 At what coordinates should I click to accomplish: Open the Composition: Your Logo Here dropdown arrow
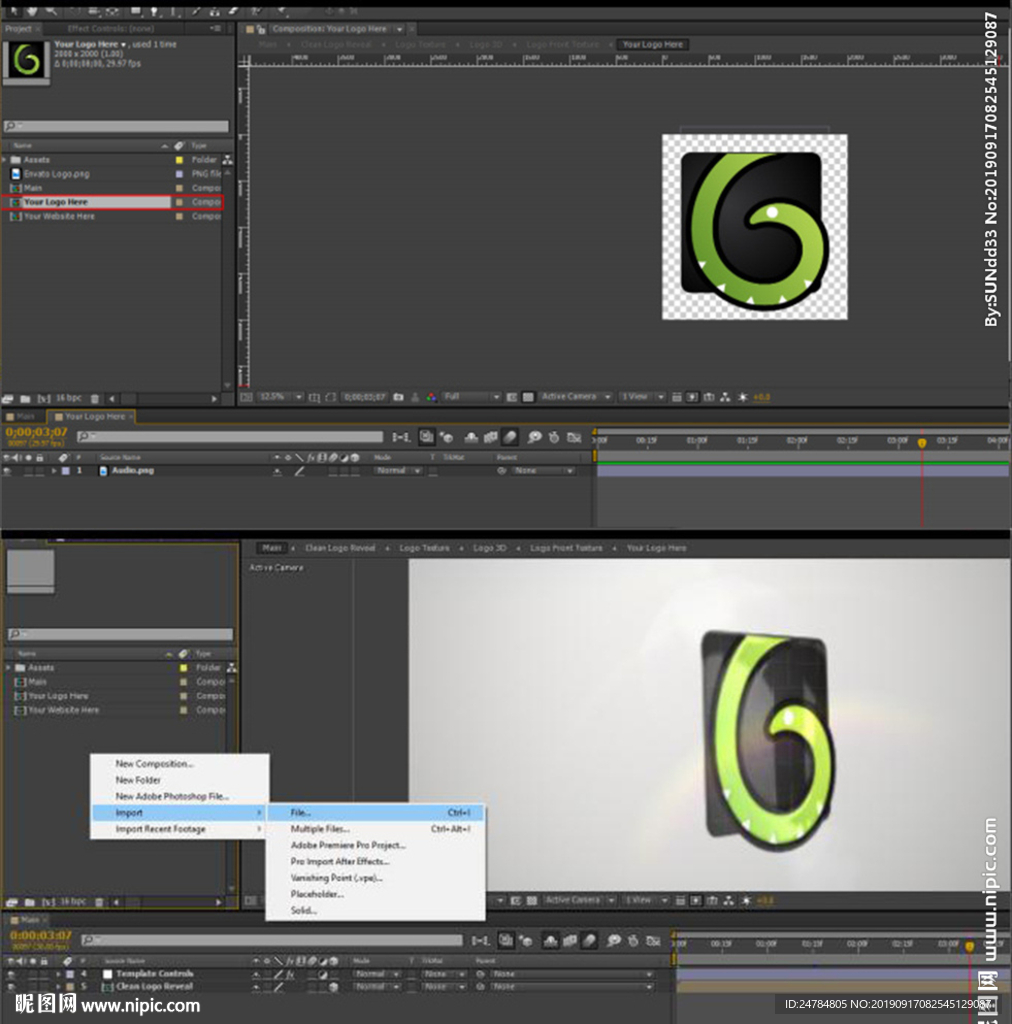pos(399,29)
